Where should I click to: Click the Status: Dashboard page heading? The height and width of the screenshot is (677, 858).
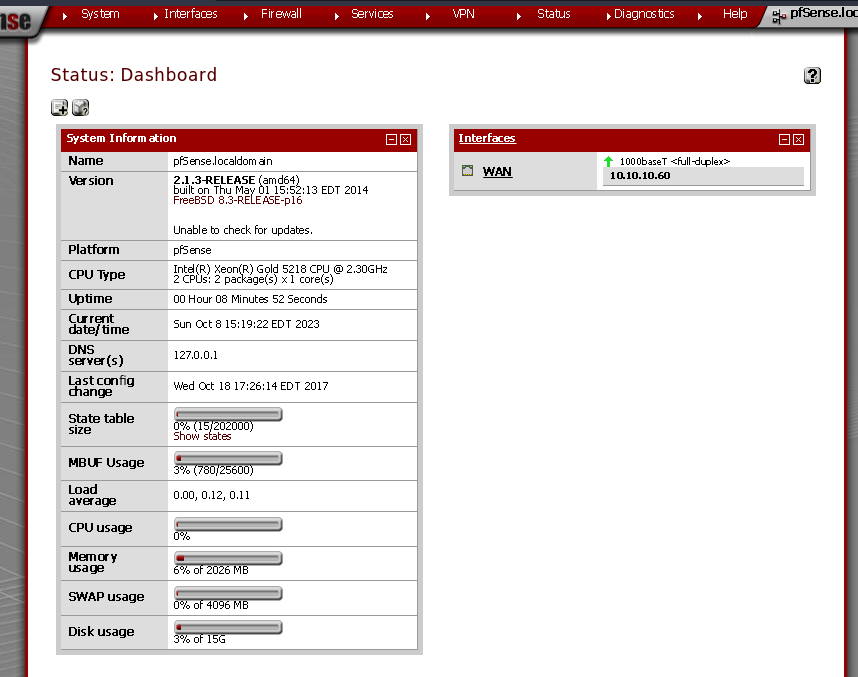pyautogui.click(x=134, y=74)
